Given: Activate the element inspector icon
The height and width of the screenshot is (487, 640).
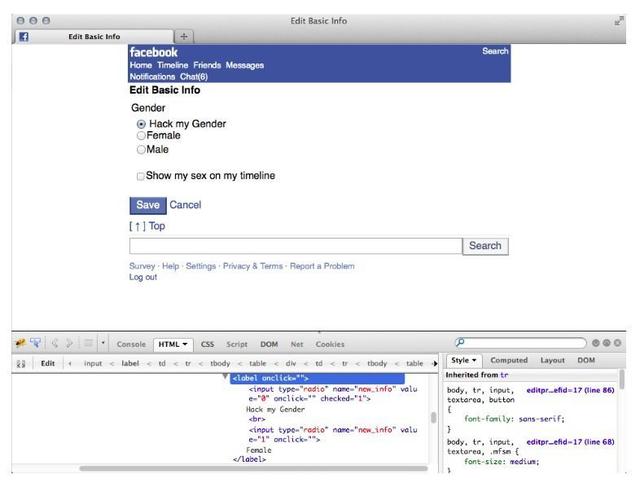Looking at the screenshot, I should [36, 343].
